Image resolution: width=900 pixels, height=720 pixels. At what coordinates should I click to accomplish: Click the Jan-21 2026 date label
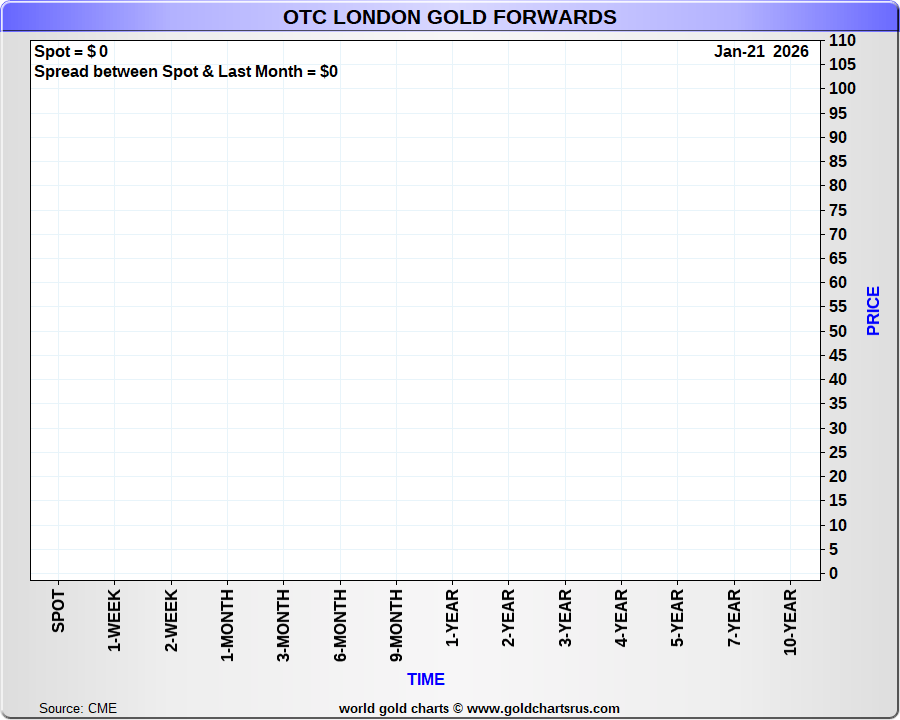coord(761,52)
